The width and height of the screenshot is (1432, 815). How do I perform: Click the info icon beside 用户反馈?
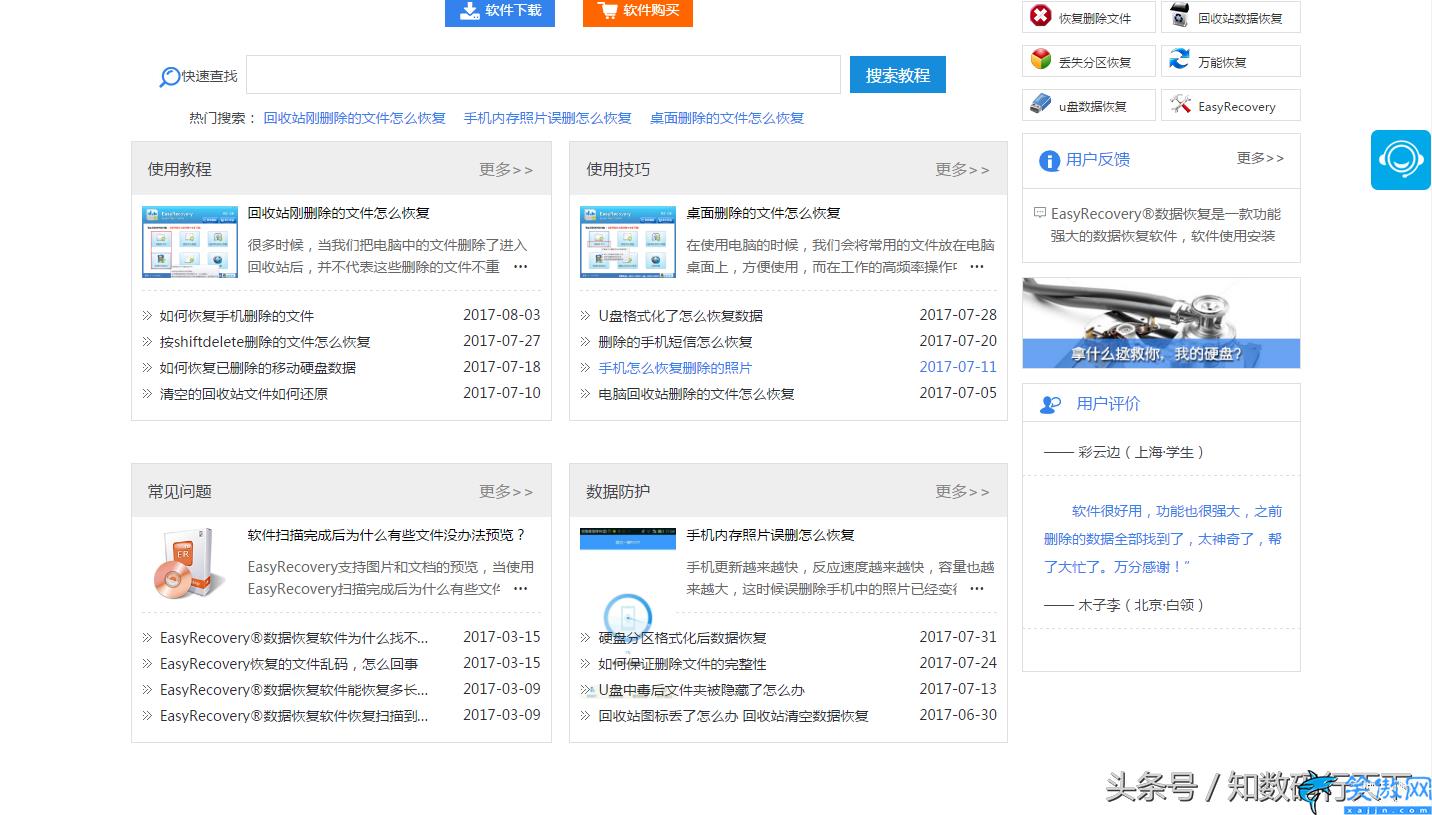point(1049,161)
